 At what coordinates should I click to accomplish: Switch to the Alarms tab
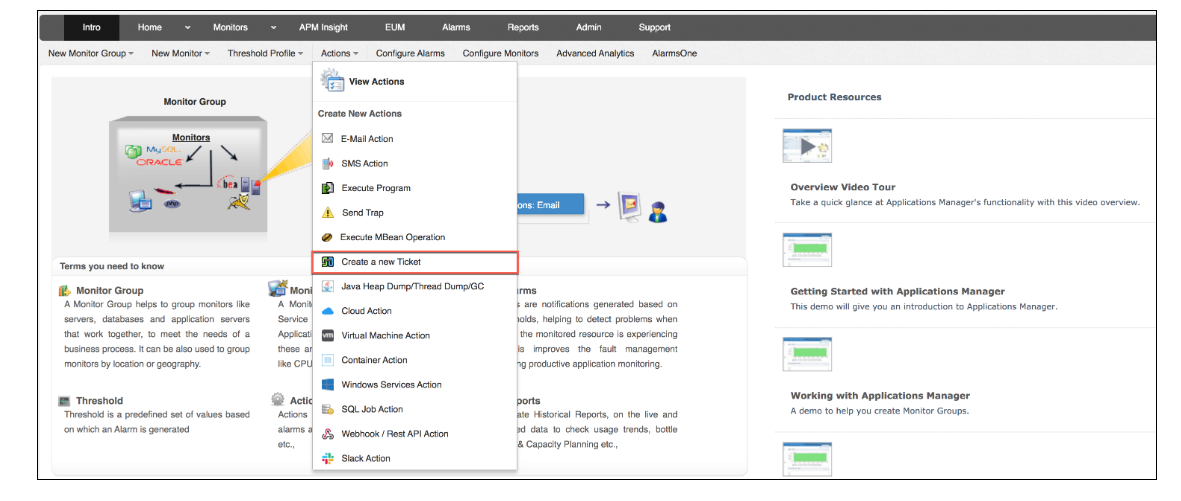(x=456, y=27)
